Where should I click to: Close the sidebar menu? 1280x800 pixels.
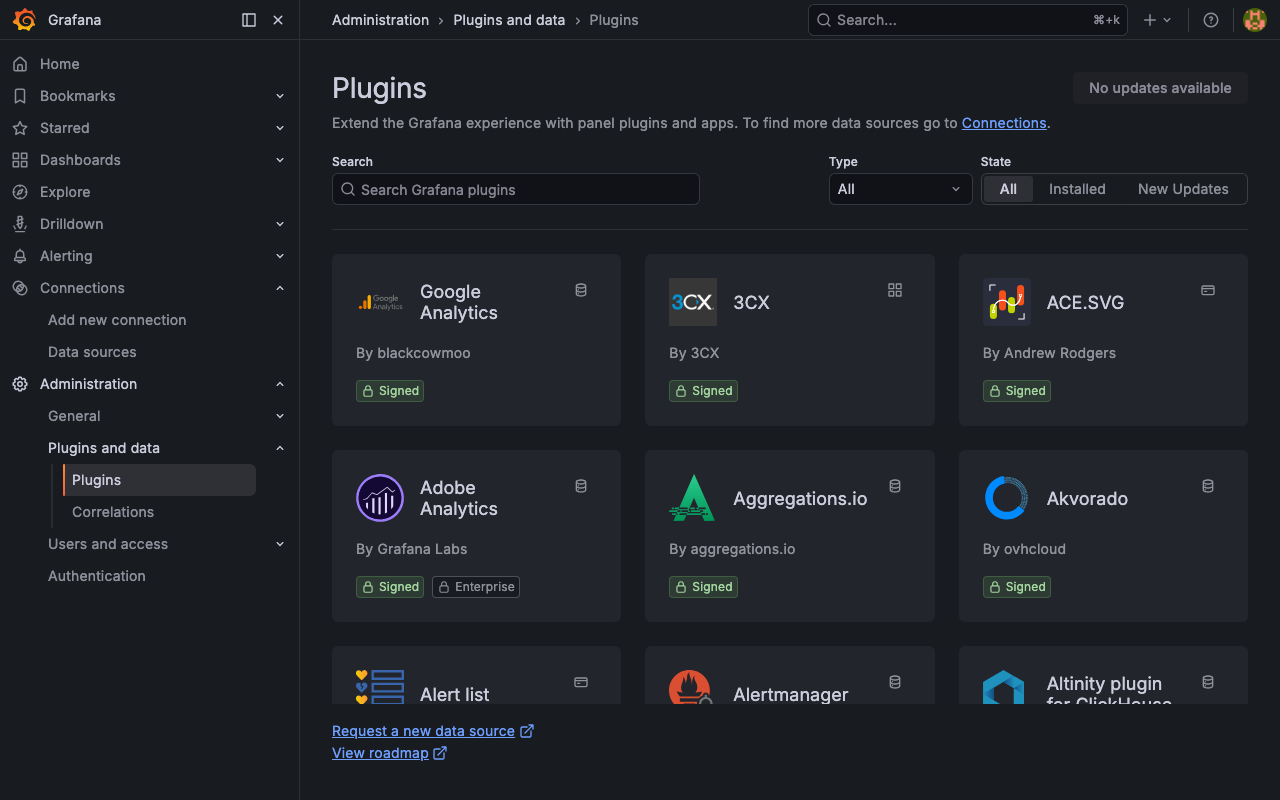click(278, 20)
